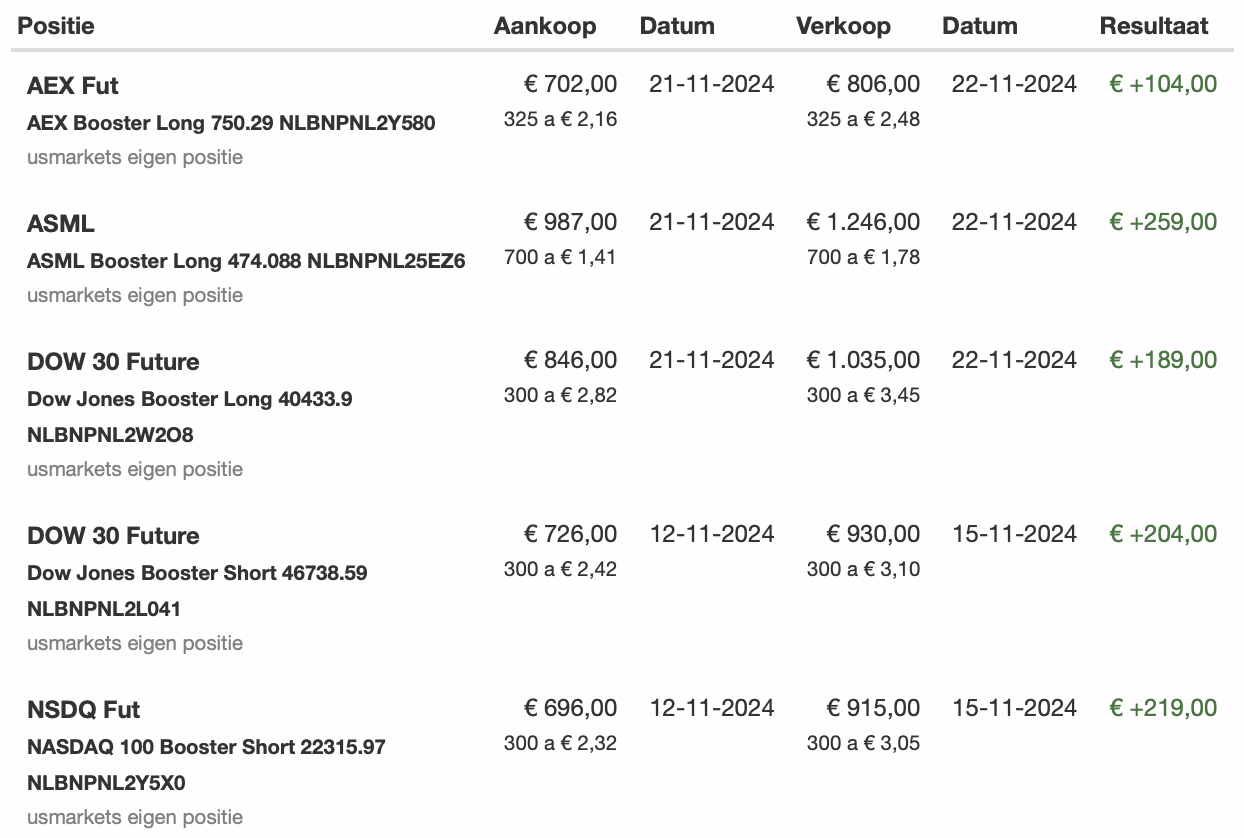
Task: Open the ASML position title
Action: pos(61,224)
